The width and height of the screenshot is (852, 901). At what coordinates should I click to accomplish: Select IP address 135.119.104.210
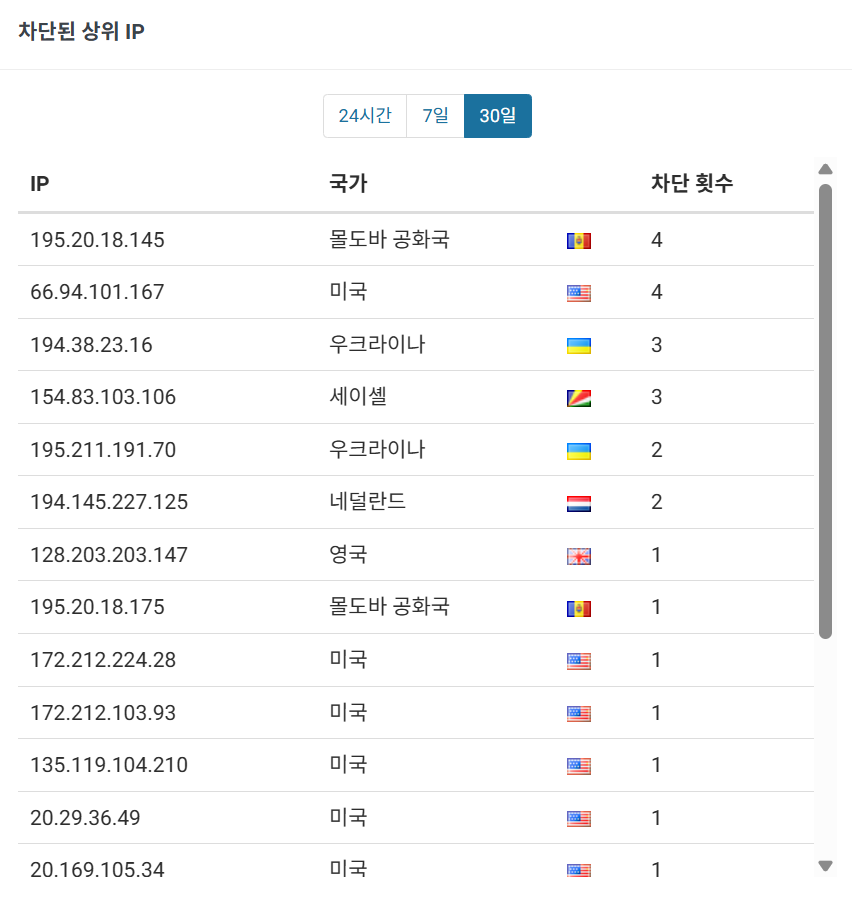(x=109, y=765)
